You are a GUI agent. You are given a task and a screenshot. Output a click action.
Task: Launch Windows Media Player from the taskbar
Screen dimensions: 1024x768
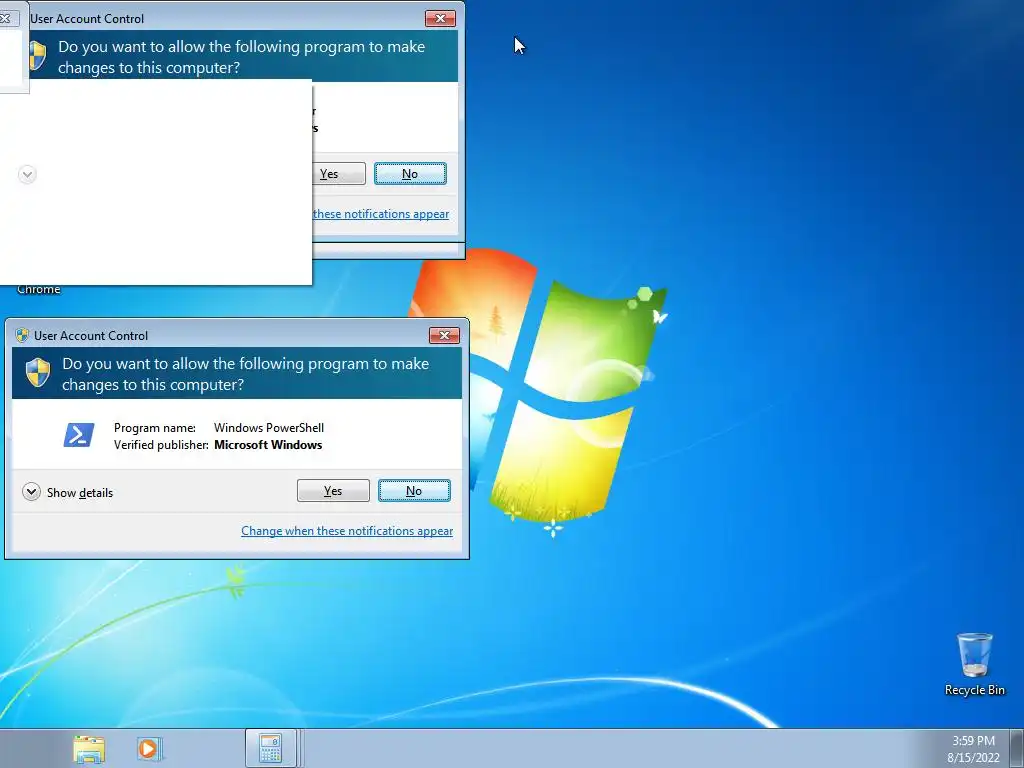click(149, 749)
